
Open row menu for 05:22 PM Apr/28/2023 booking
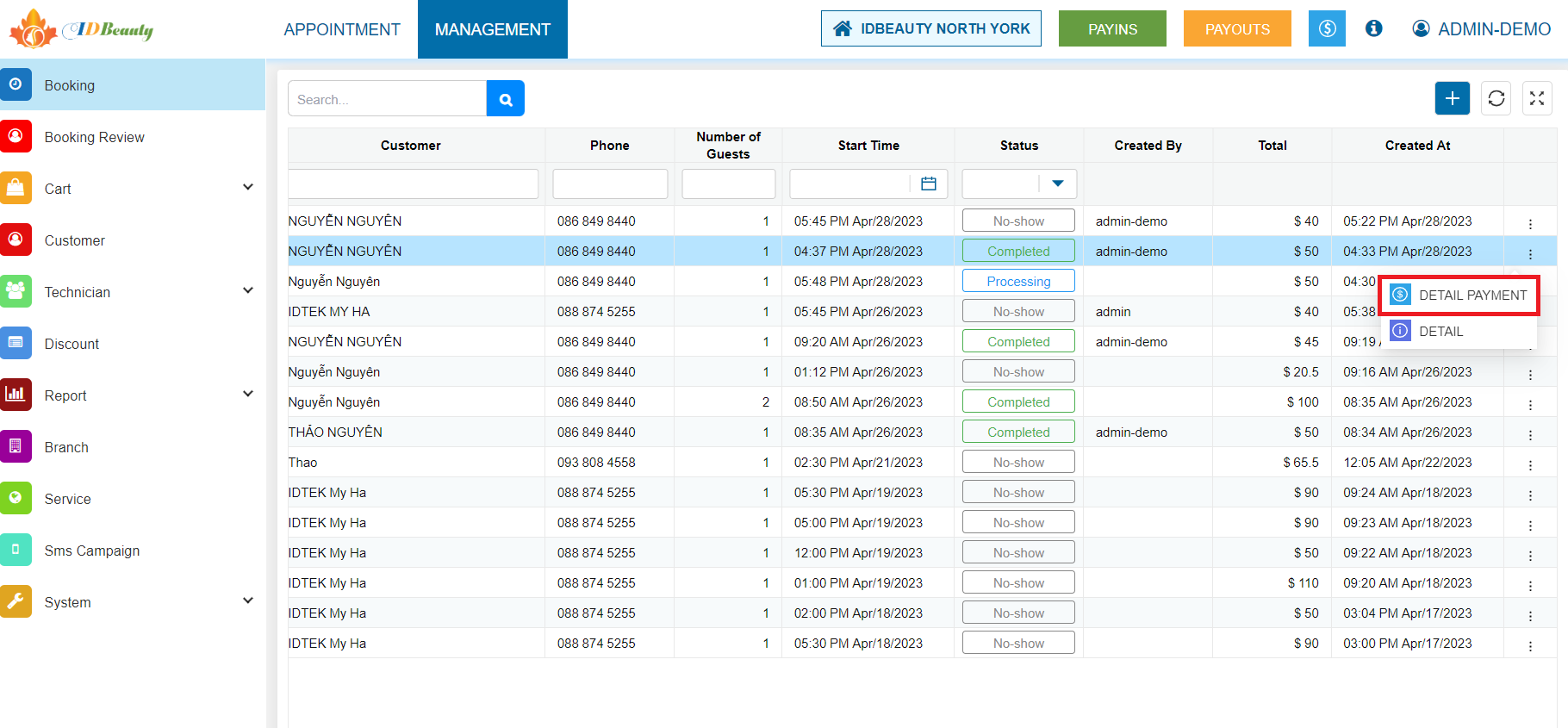[x=1530, y=224]
